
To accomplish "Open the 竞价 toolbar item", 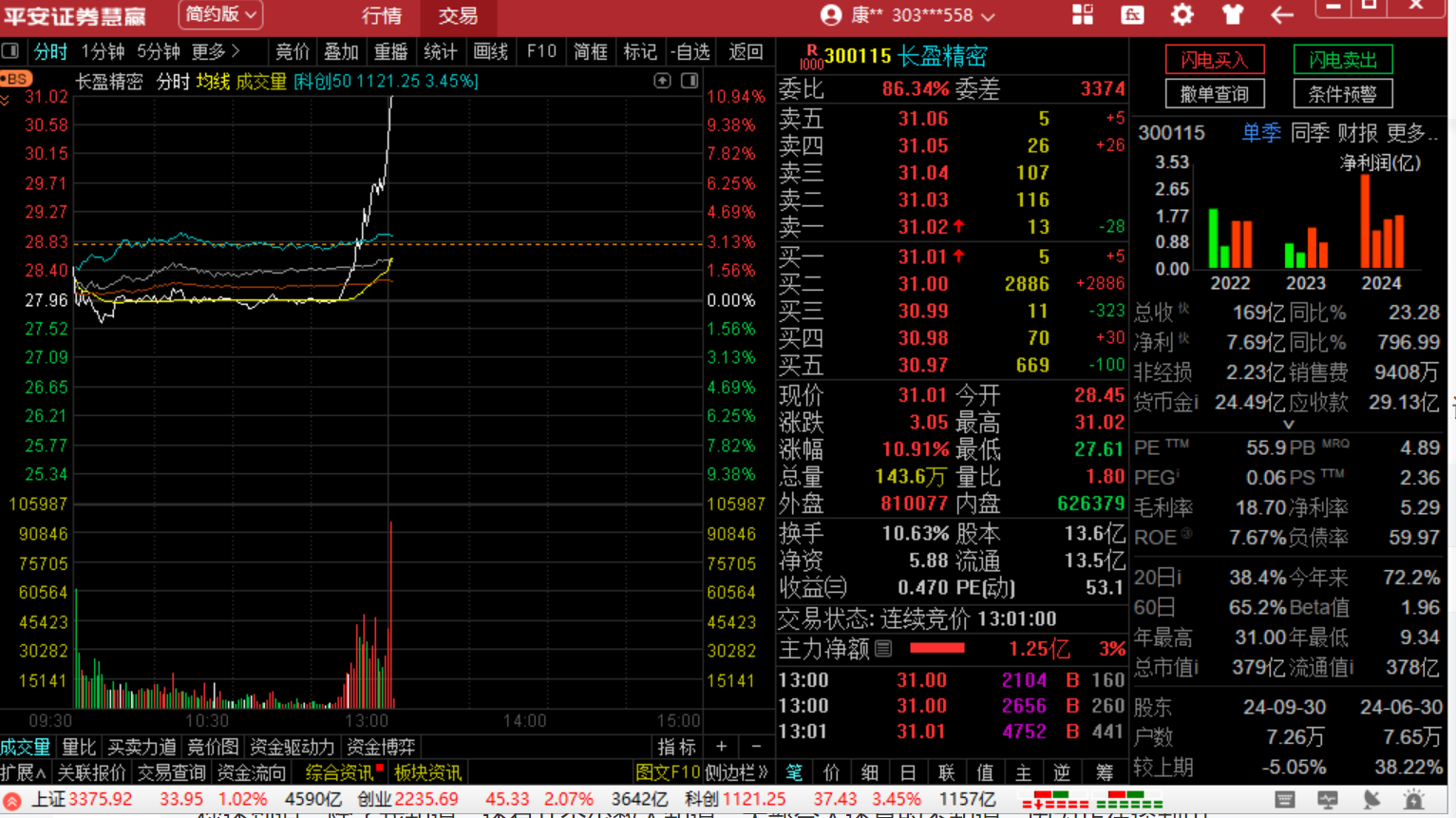I will click(x=292, y=51).
